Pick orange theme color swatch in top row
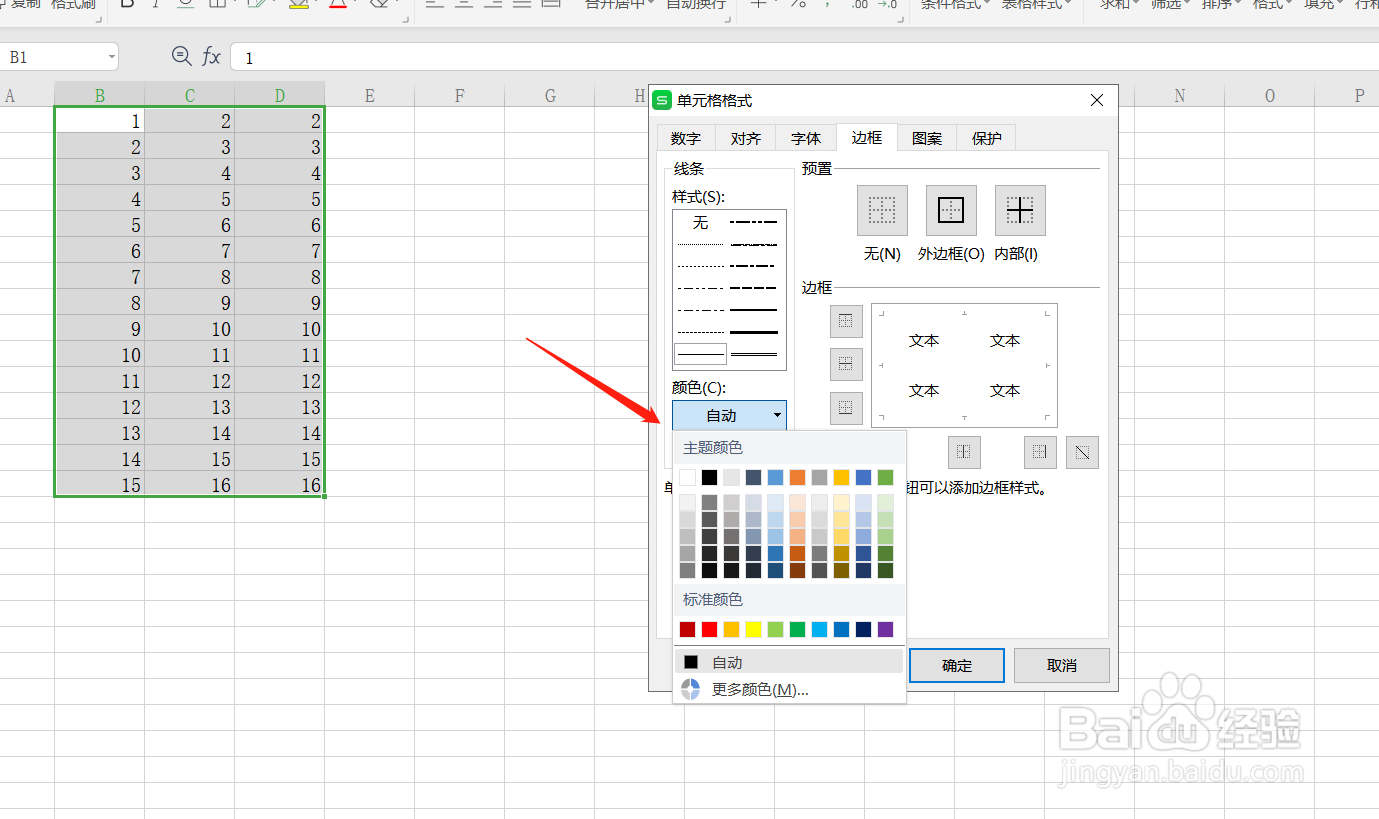Image resolution: width=1379 pixels, height=819 pixels. click(x=797, y=477)
